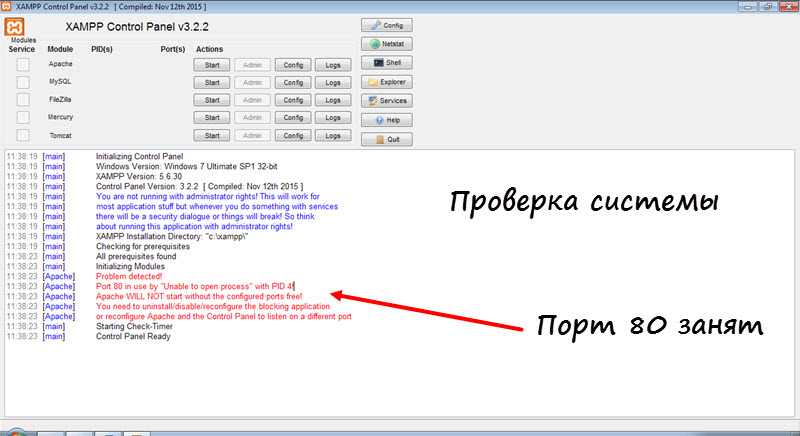Open MySQL Config button
The width and height of the screenshot is (800, 436).
pyautogui.click(x=293, y=82)
